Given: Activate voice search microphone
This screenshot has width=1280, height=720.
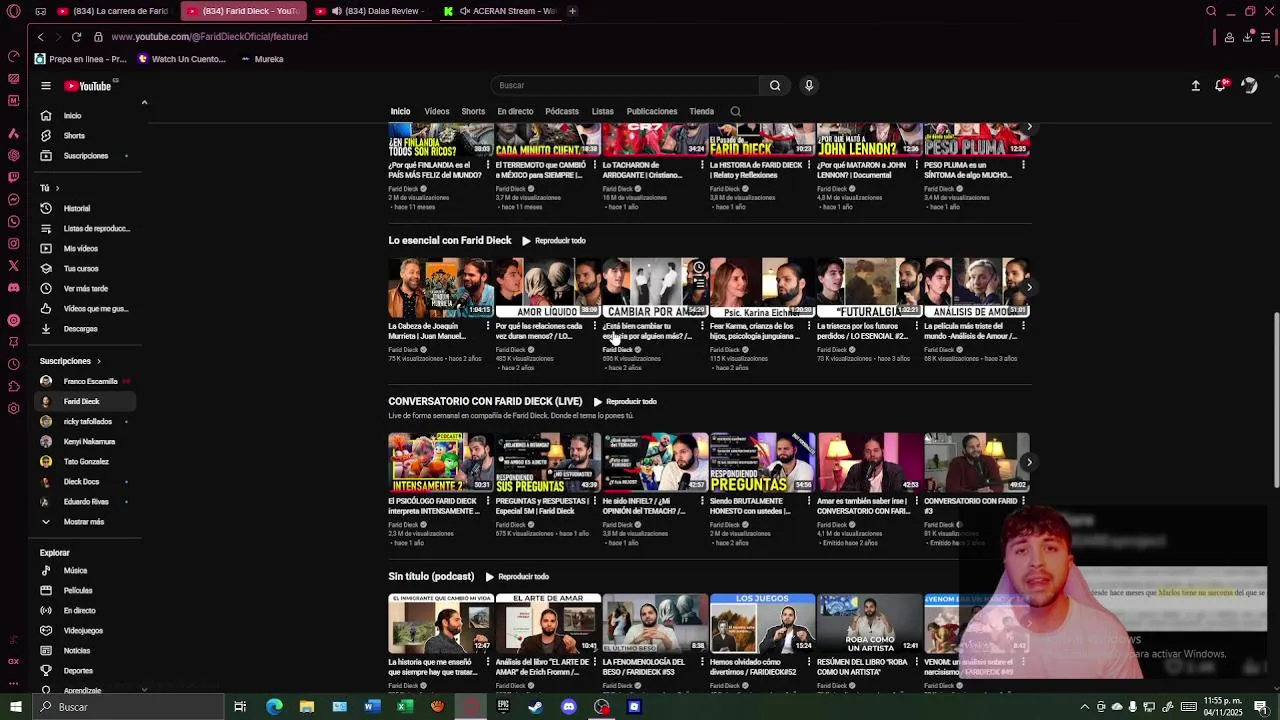Looking at the screenshot, I should (x=809, y=86).
